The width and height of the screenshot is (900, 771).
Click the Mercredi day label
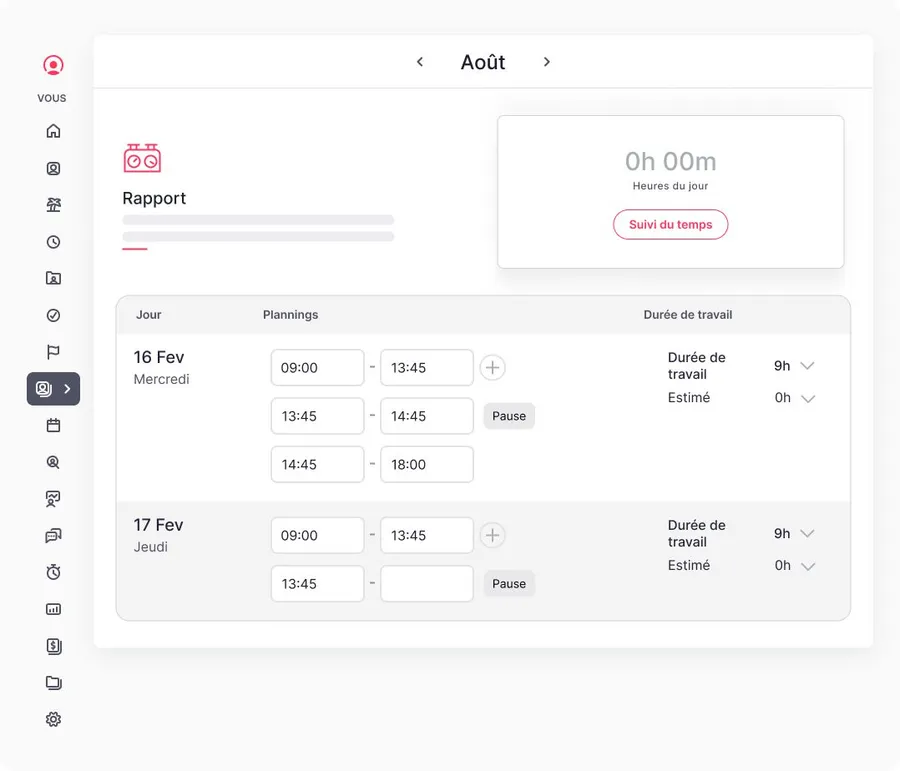point(161,379)
